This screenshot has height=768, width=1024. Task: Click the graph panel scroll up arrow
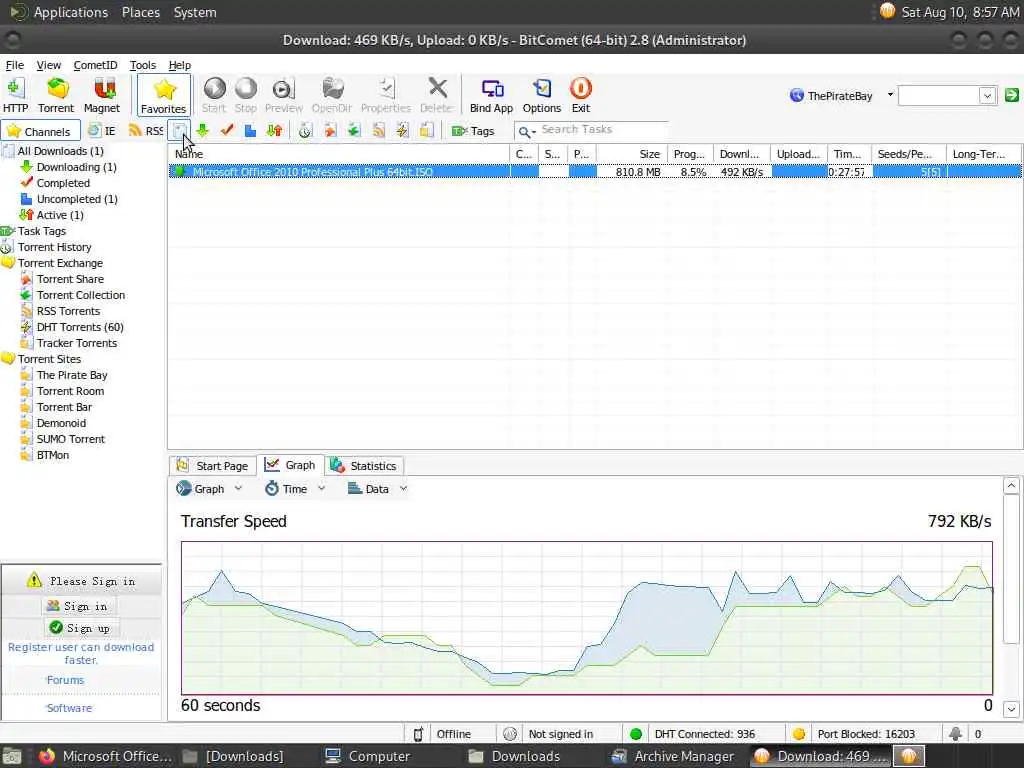coord(1011,485)
